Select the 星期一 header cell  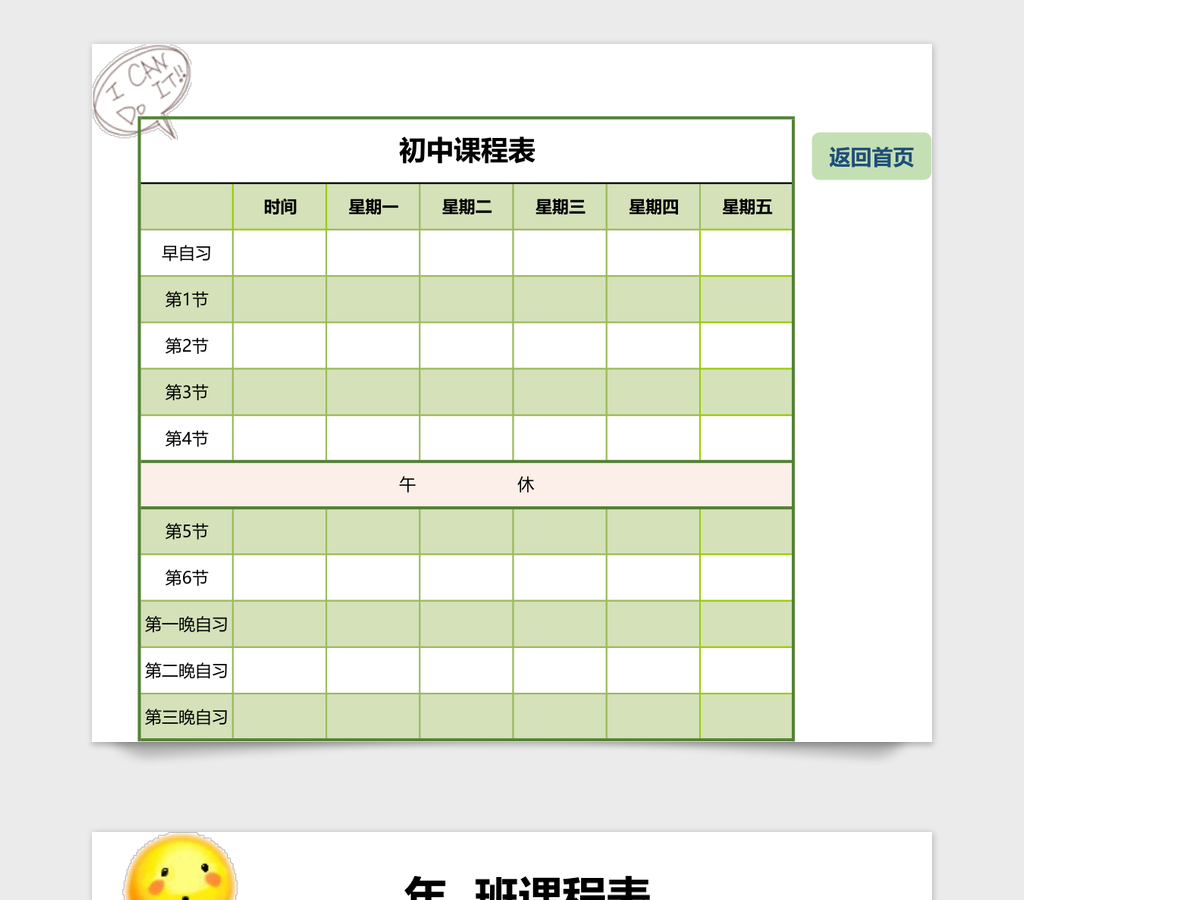373,207
